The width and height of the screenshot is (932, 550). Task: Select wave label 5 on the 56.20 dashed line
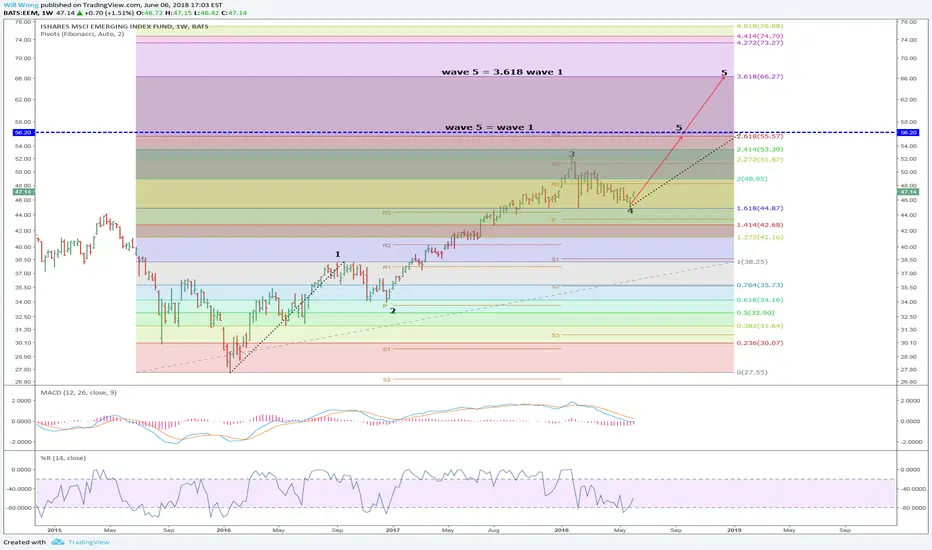point(679,128)
